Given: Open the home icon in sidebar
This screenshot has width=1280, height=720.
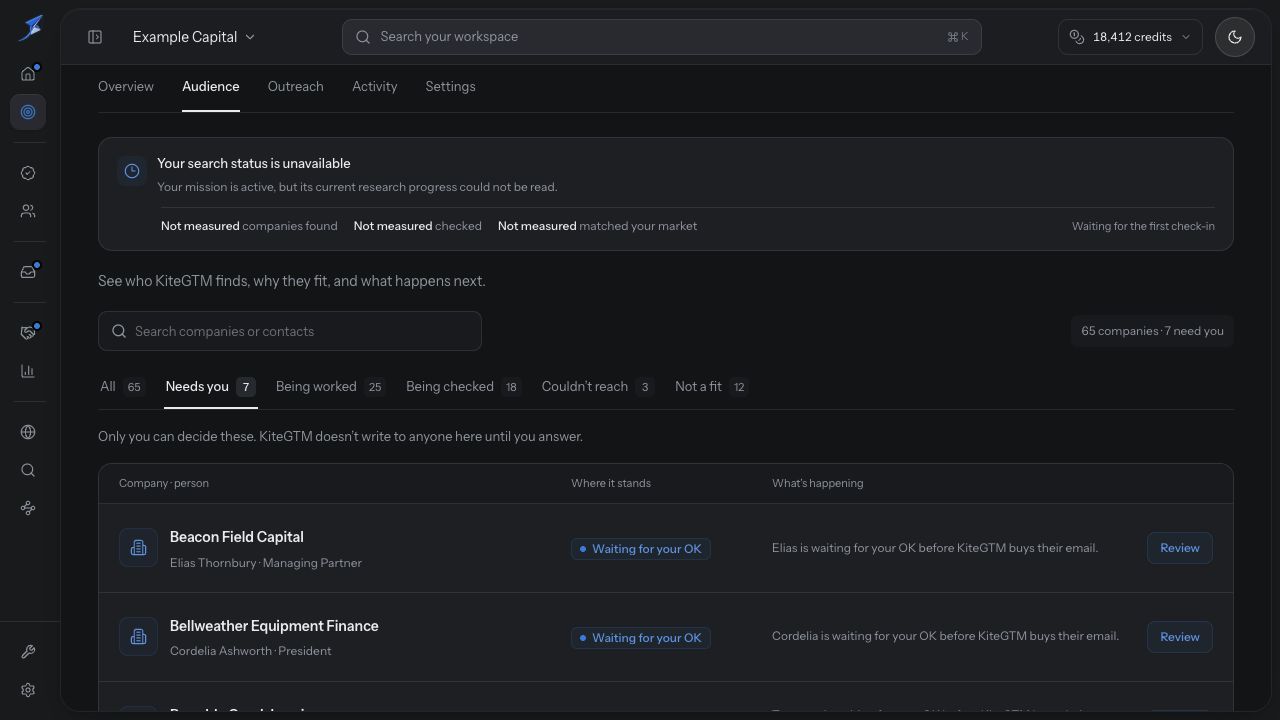Looking at the screenshot, I should [x=28, y=74].
